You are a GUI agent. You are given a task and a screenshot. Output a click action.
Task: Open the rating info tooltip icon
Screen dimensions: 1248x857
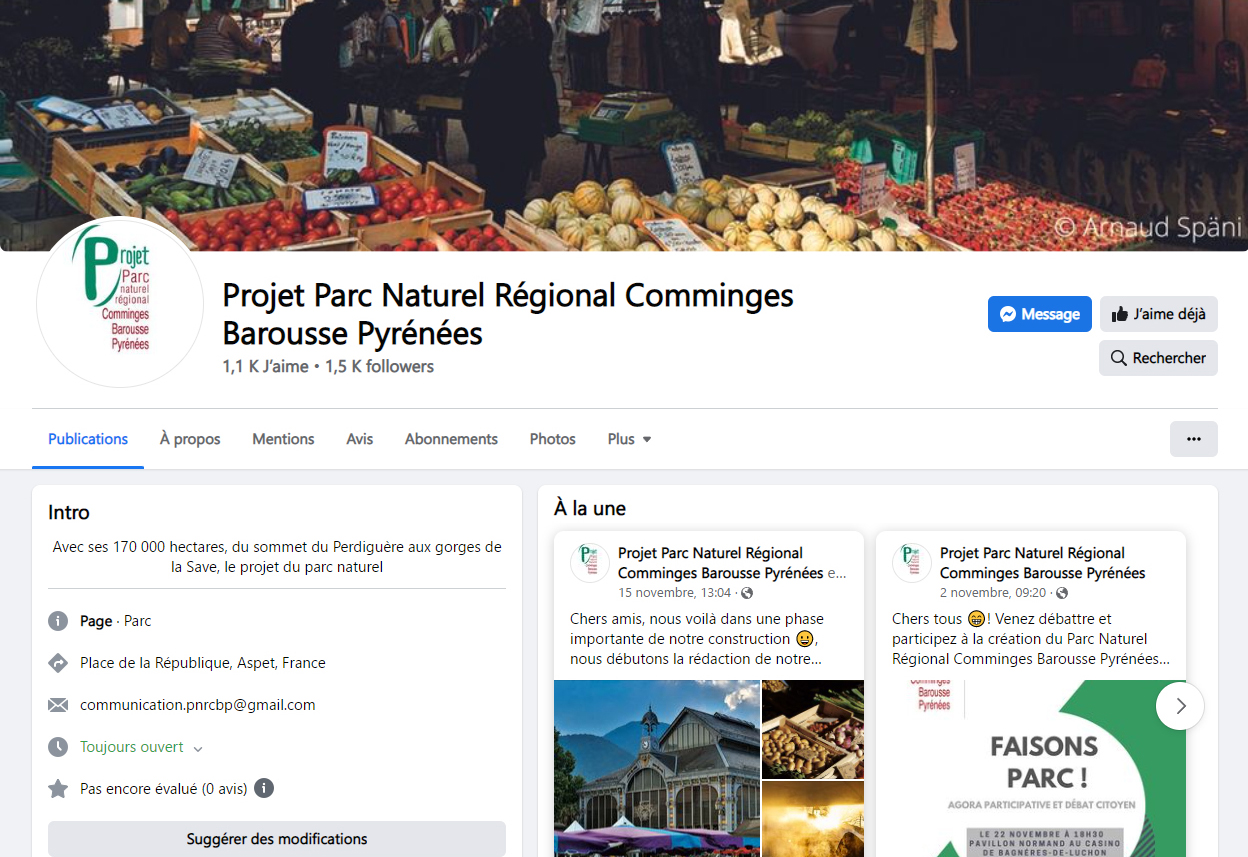click(x=264, y=788)
